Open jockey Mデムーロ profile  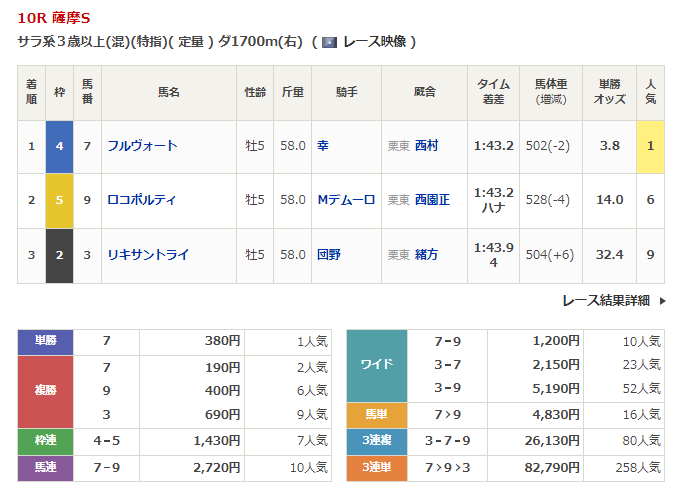pyautogui.click(x=346, y=200)
